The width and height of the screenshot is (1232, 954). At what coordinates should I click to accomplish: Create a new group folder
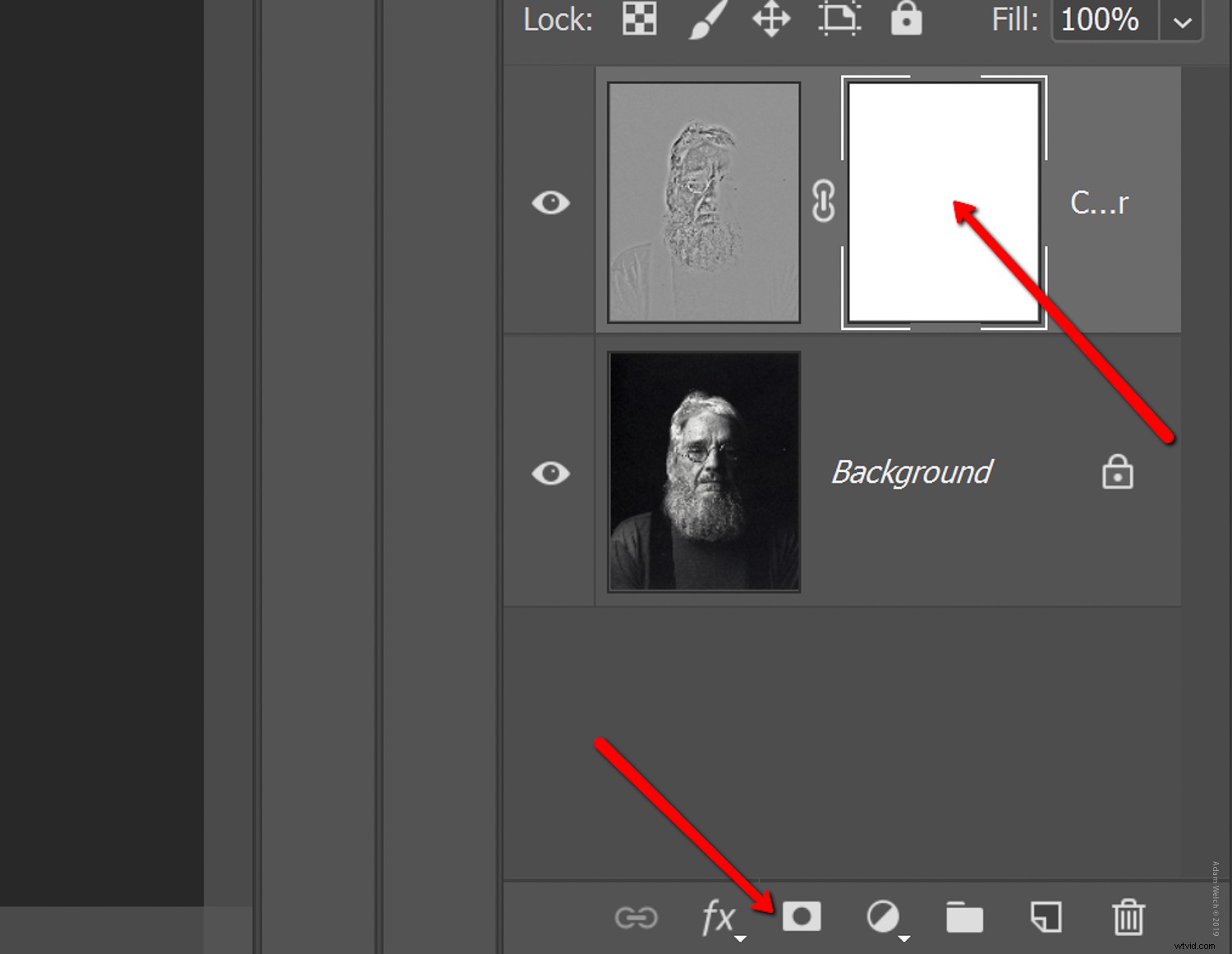click(x=965, y=918)
